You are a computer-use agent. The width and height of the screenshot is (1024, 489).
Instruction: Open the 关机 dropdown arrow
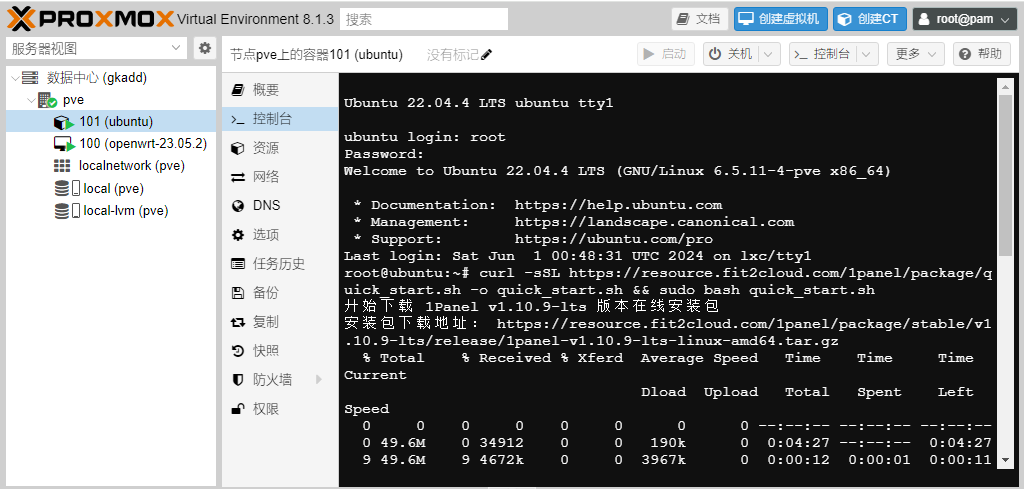[x=769, y=54]
